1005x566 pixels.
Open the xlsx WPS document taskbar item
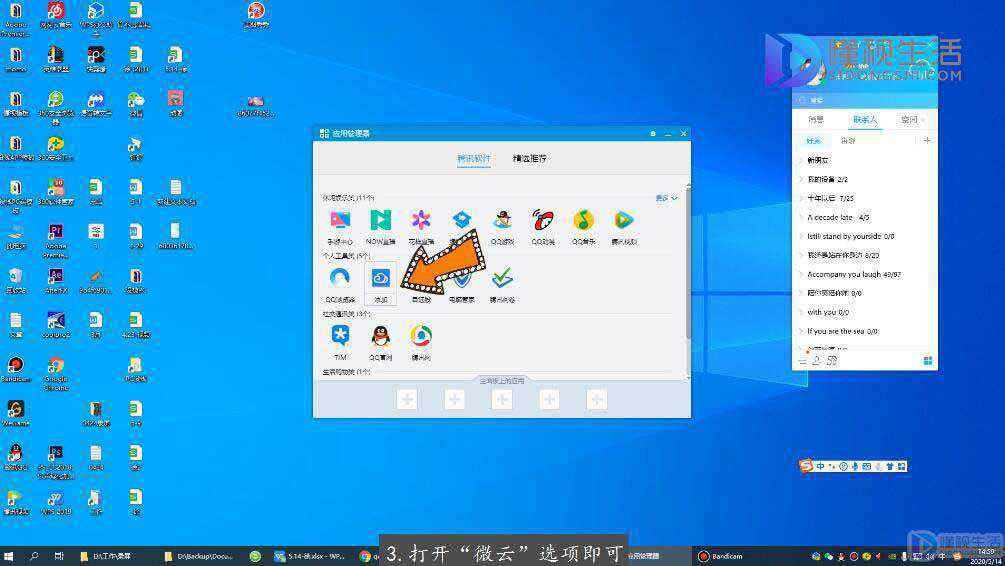coord(310,556)
